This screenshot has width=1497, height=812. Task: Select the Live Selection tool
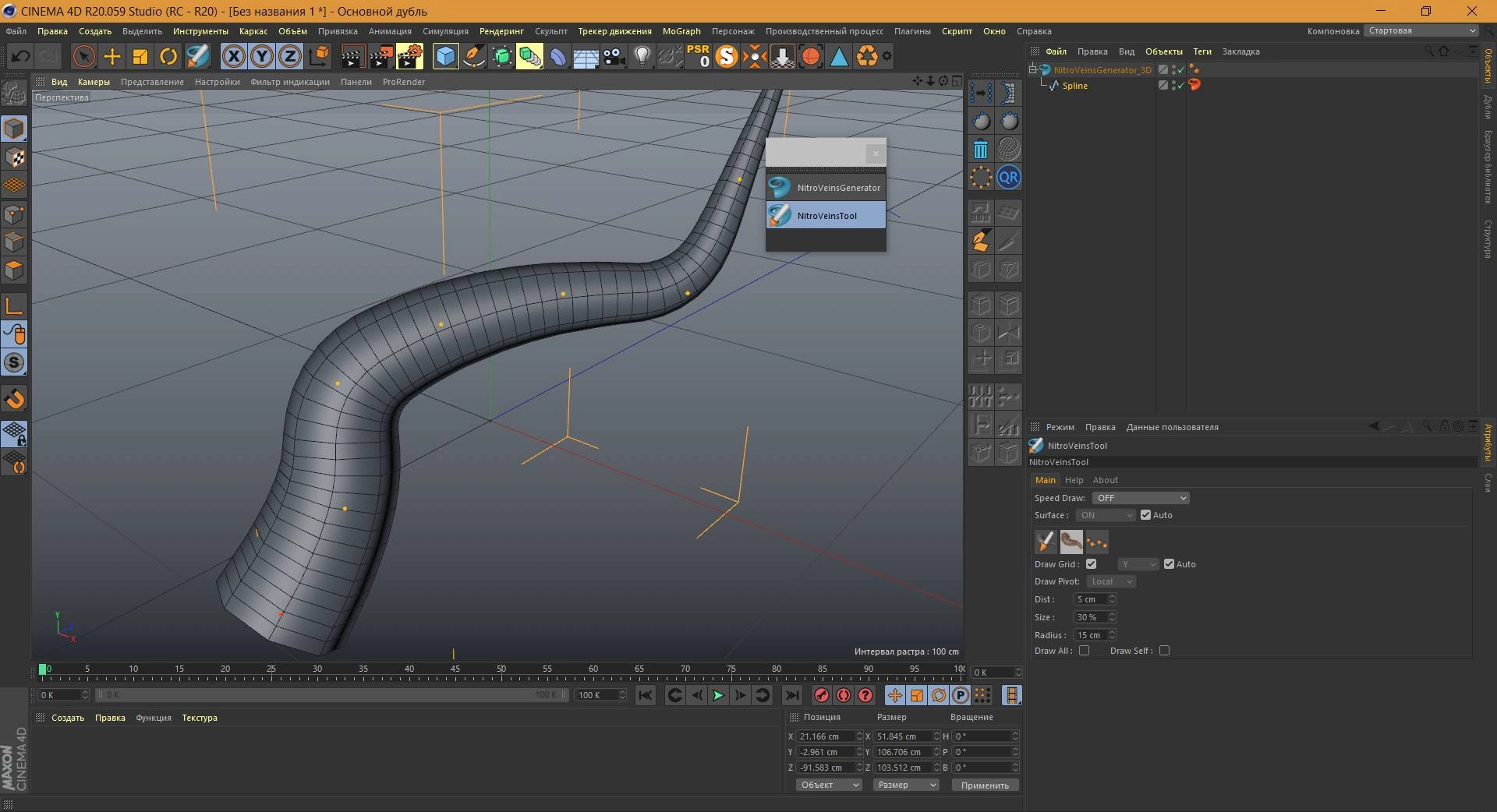[x=83, y=56]
